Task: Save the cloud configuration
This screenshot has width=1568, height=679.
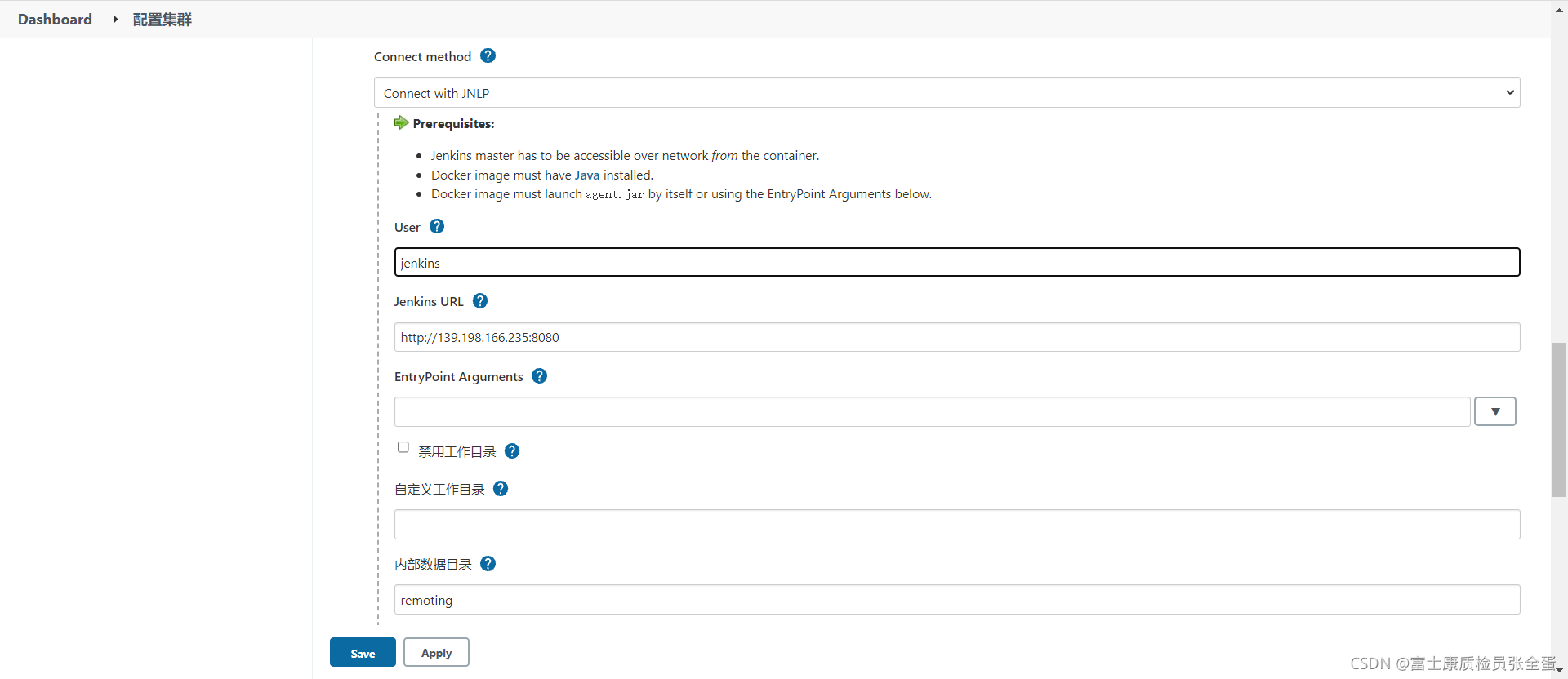Action: tap(363, 652)
